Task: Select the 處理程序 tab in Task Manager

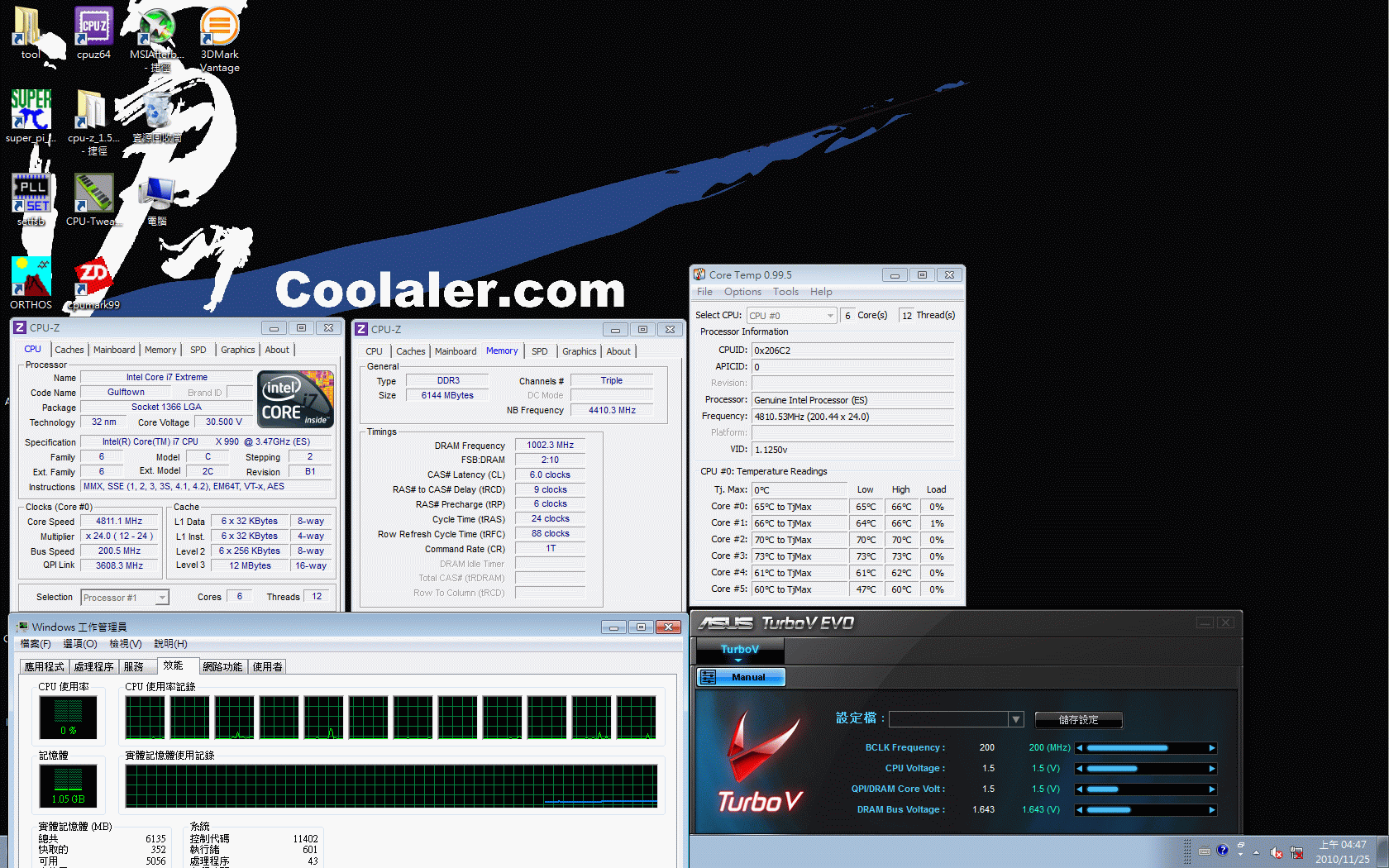Action: tap(93, 666)
